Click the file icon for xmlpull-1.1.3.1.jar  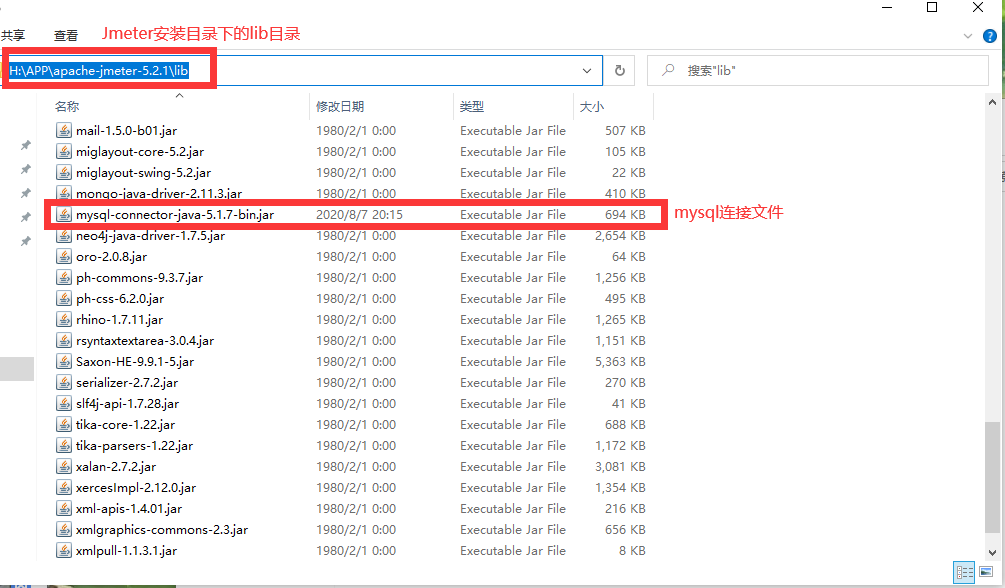coord(64,551)
